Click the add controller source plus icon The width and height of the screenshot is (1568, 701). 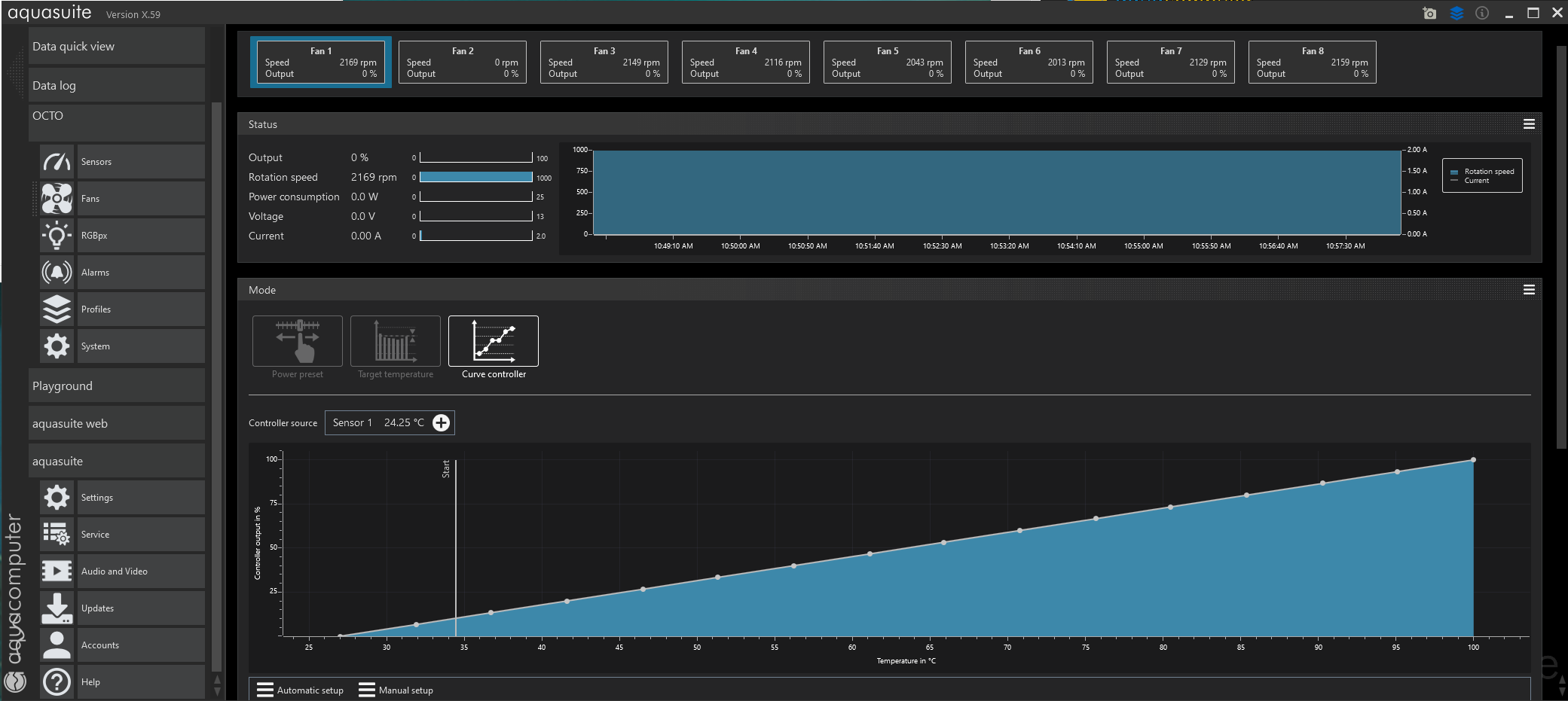(442, 423)
